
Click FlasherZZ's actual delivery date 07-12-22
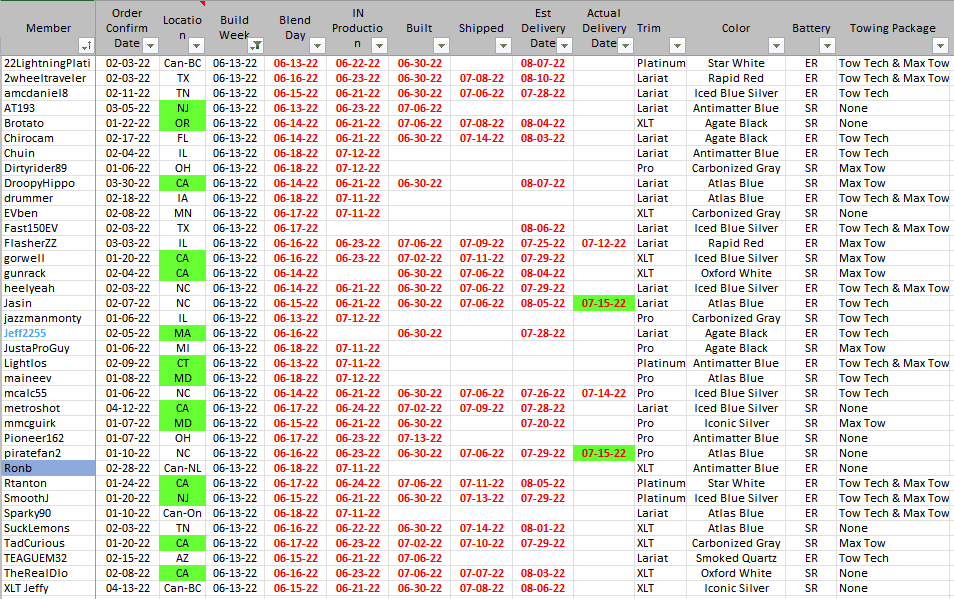(x=603, y=243)
